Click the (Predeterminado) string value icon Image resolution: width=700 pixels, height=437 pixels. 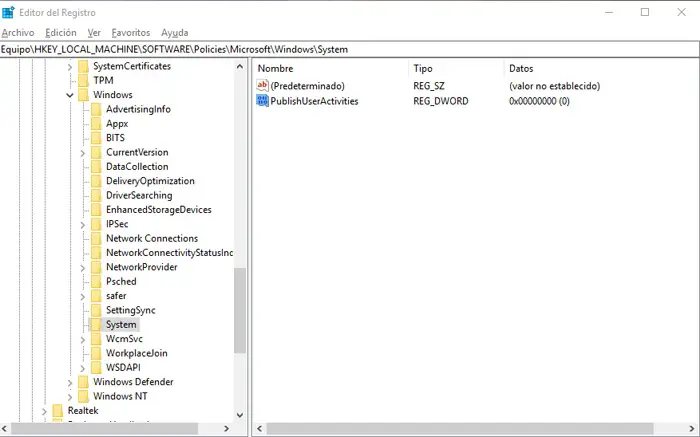[x=262, y=85]
